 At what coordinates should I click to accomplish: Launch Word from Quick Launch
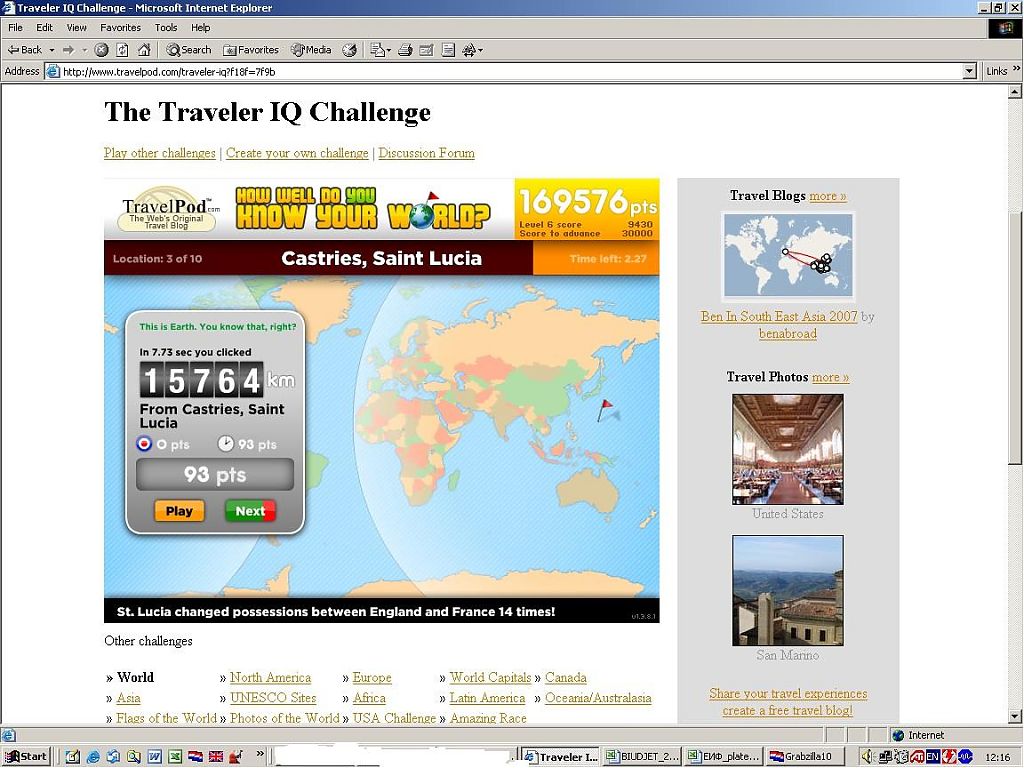(x=154, y=757)
